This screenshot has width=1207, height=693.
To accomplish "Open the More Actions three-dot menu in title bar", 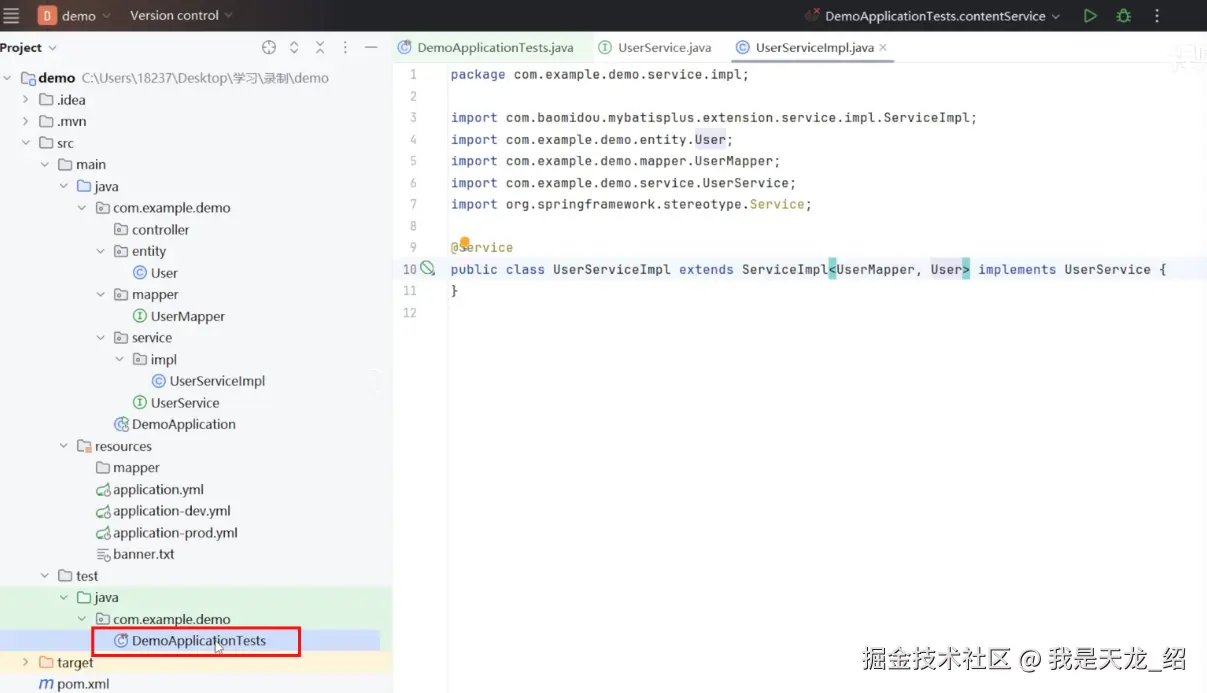I will click(1158, 16).
